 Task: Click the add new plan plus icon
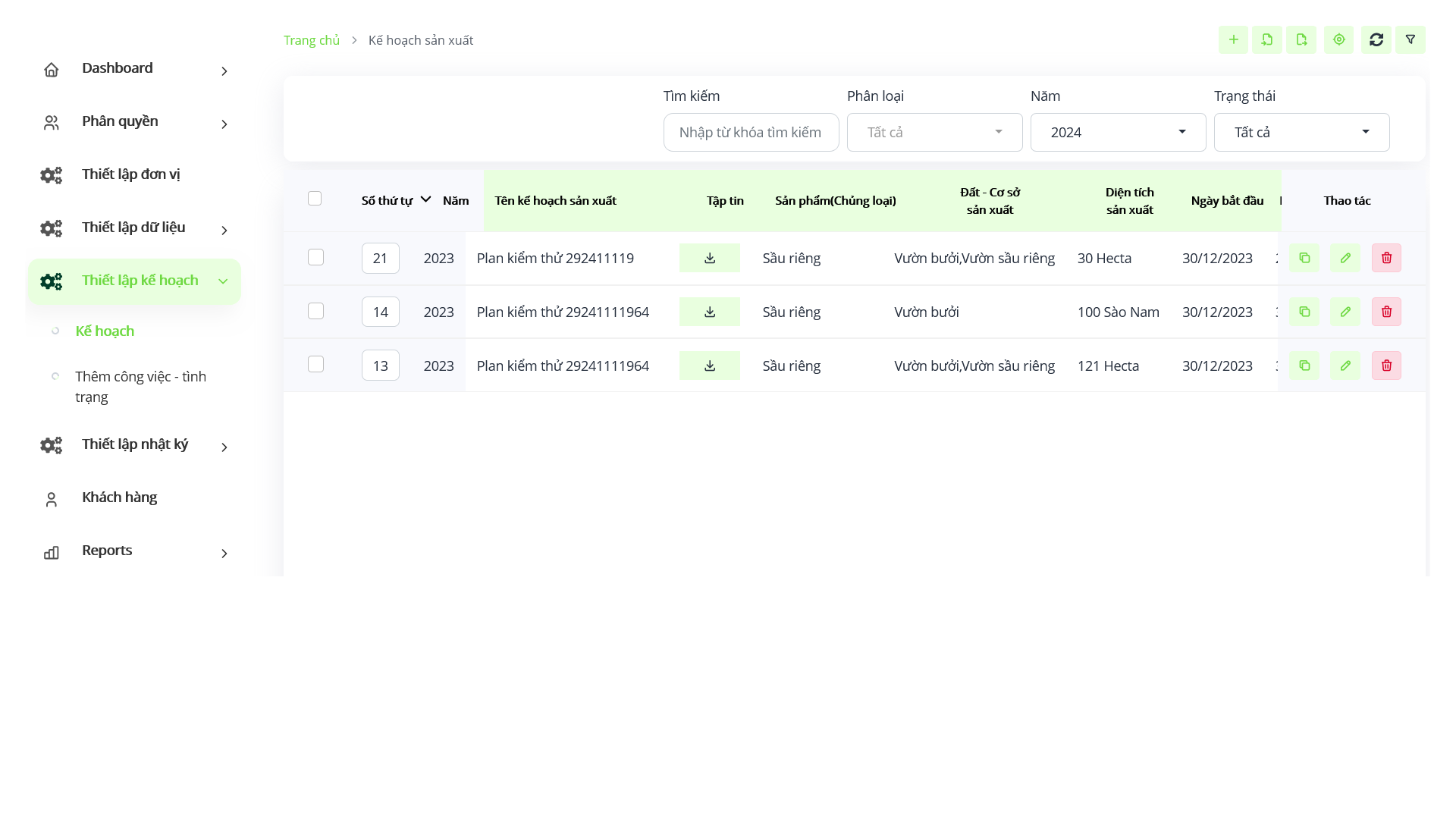1233,39
